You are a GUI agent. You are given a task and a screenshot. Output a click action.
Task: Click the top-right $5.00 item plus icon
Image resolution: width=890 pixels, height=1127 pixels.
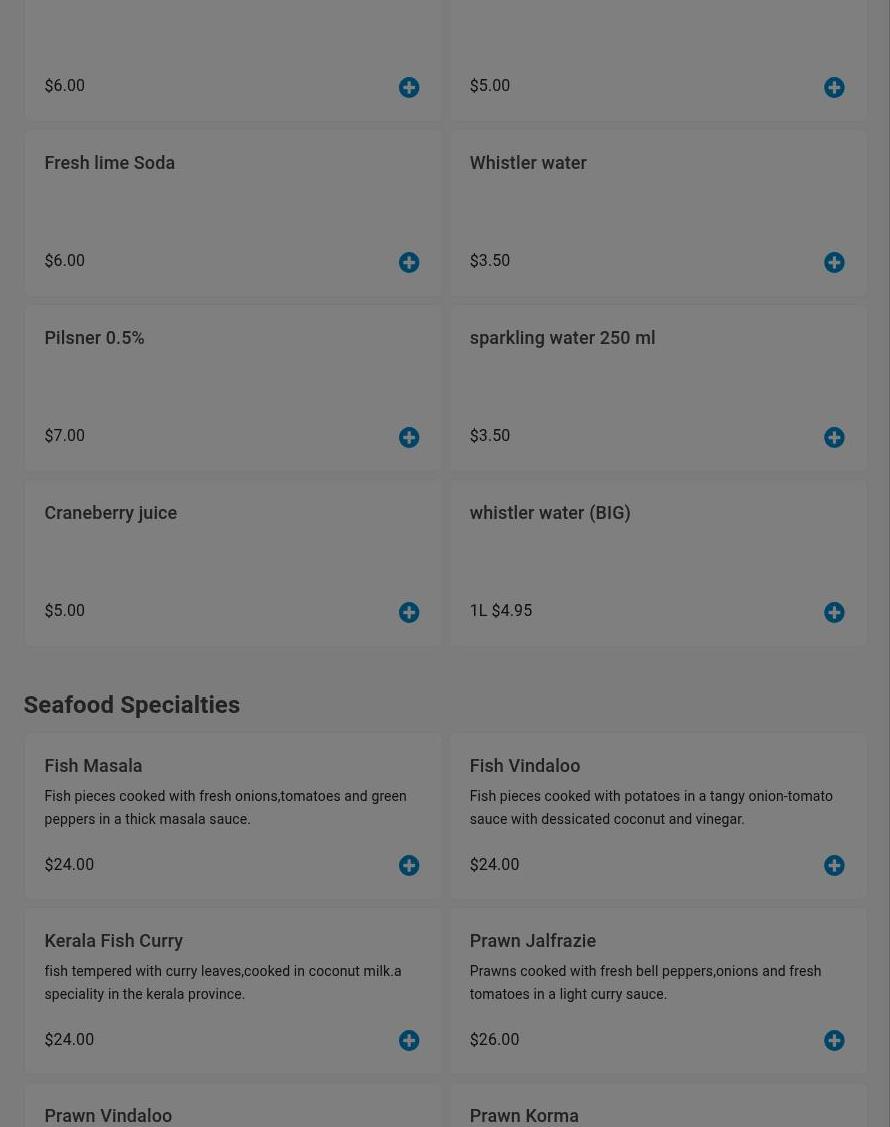point(834,87)
